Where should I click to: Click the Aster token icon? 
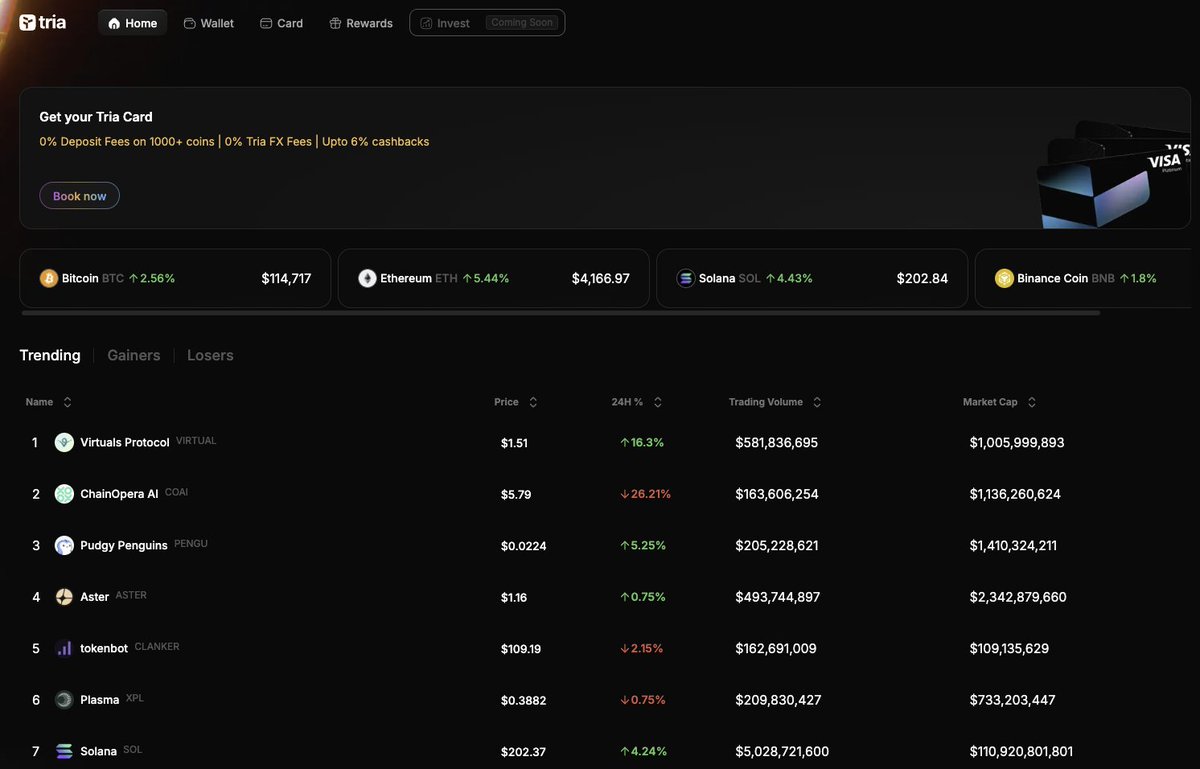coord(64,596)
